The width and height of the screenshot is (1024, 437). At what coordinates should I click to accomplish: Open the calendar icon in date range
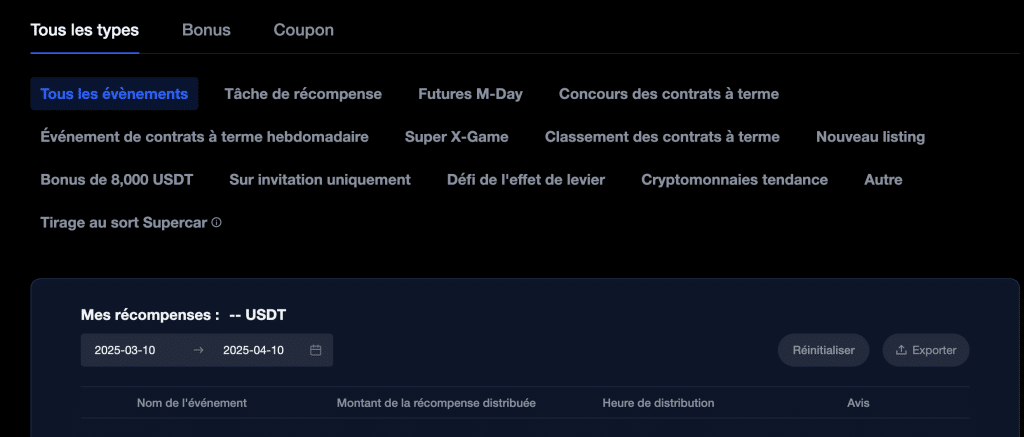pos(315,350)
